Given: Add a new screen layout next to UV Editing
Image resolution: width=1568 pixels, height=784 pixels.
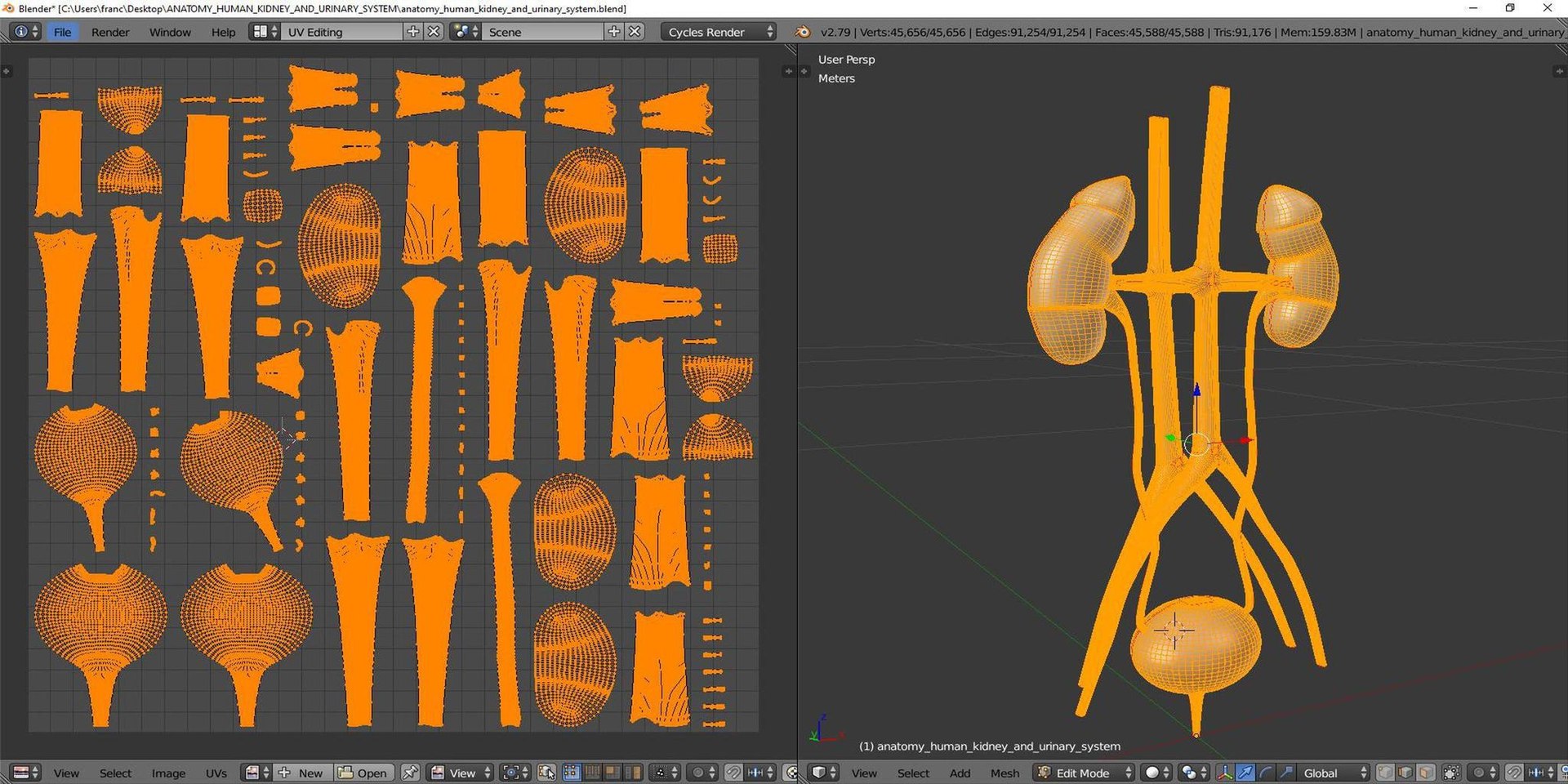Looking at the screenshot, I should point(412,32).
